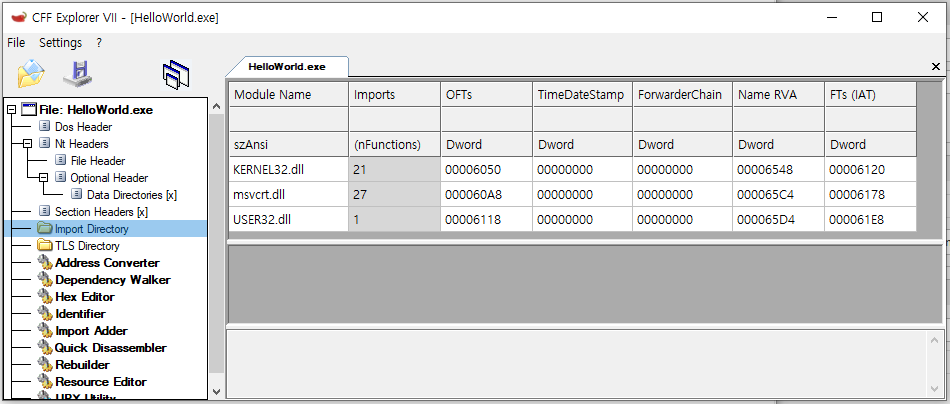
Task: Click the Hex Editor gear icon
Action: (45, 297)
